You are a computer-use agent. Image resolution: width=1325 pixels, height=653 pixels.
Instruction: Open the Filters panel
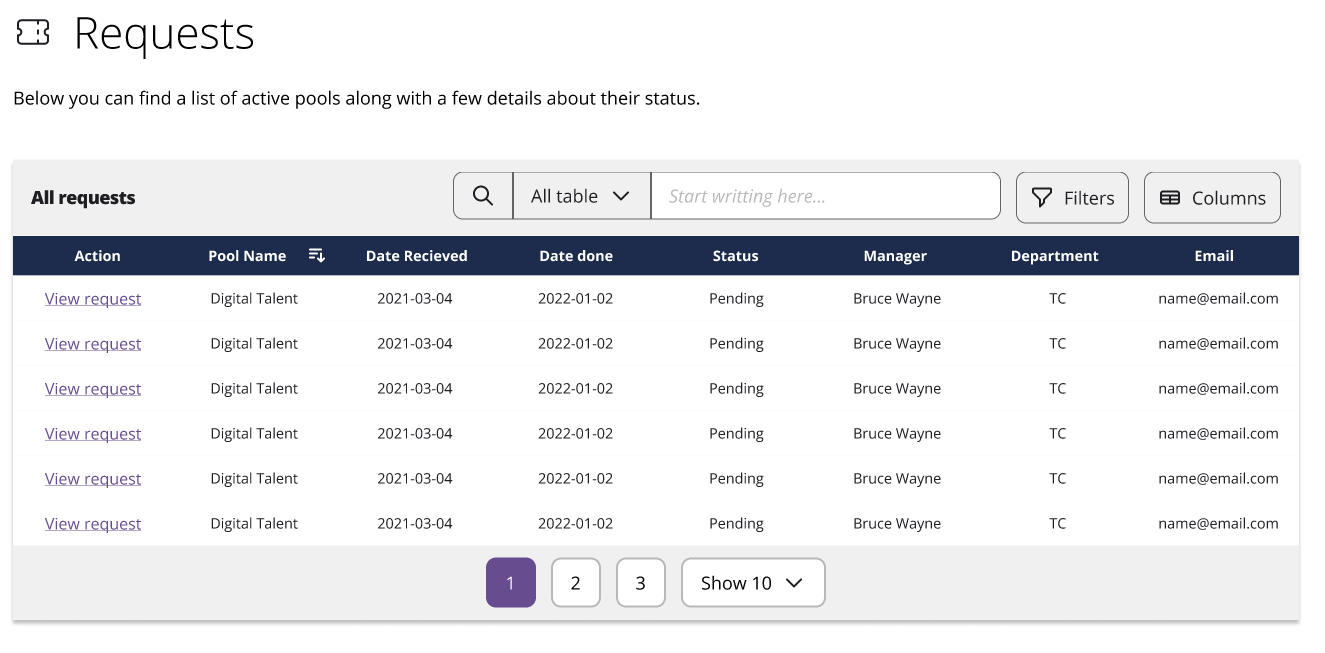coord(1072,197)
